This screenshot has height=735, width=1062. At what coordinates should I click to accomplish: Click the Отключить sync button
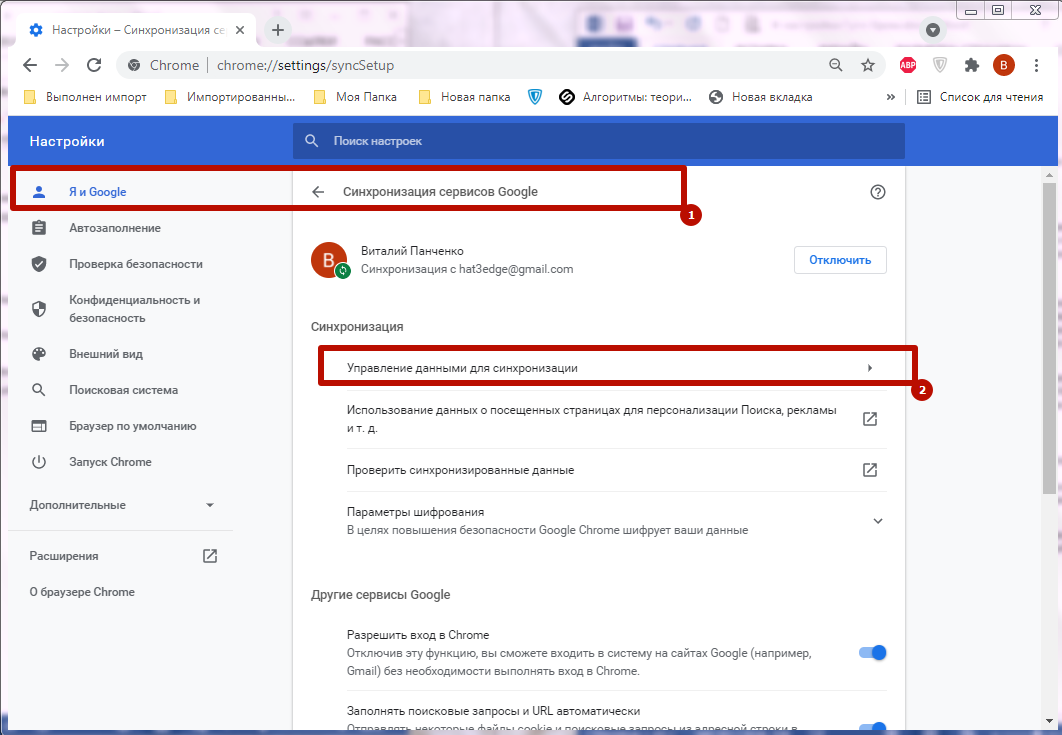840,260
